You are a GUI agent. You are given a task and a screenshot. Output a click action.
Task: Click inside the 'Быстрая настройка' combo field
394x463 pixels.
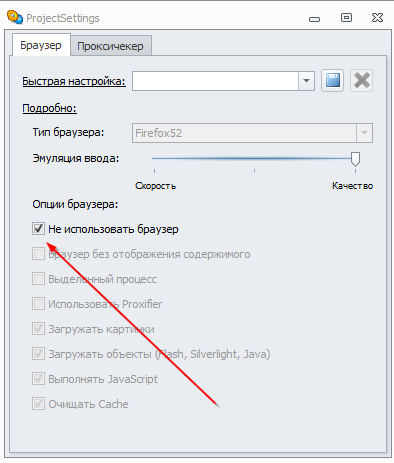point(215,81)
